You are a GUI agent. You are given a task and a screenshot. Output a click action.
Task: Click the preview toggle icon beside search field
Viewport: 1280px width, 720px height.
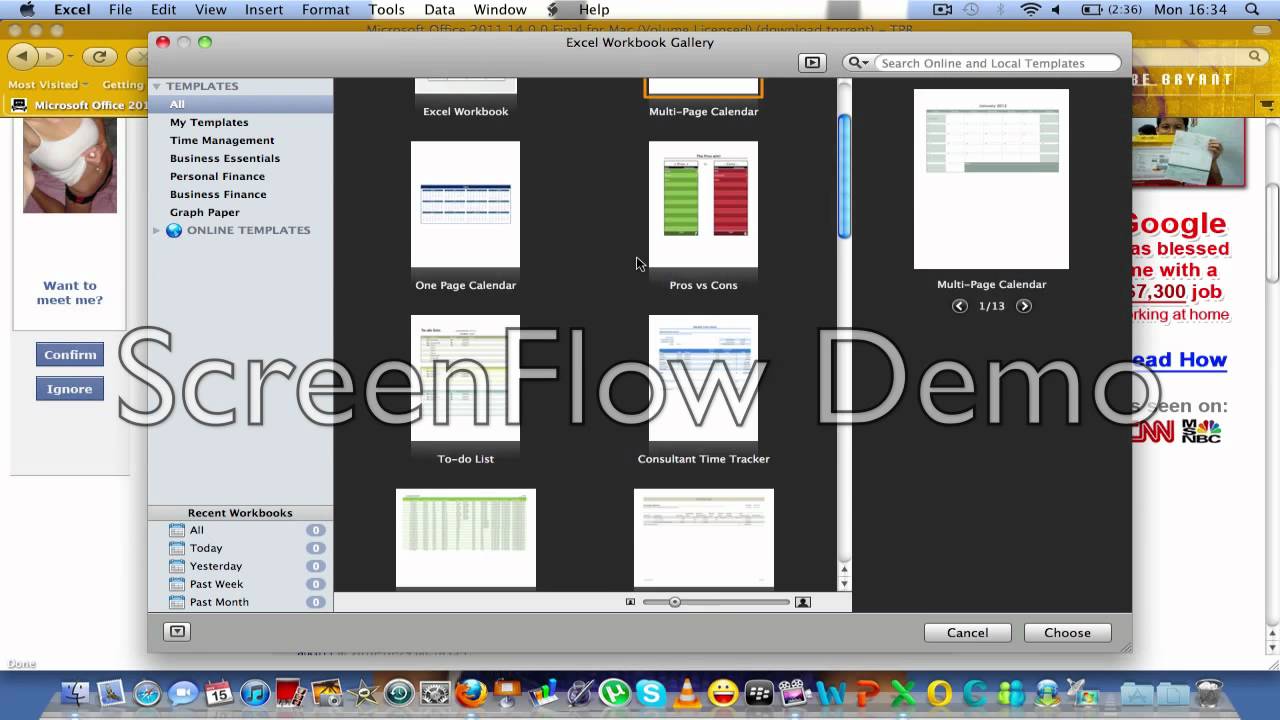[x=812, y=63]
